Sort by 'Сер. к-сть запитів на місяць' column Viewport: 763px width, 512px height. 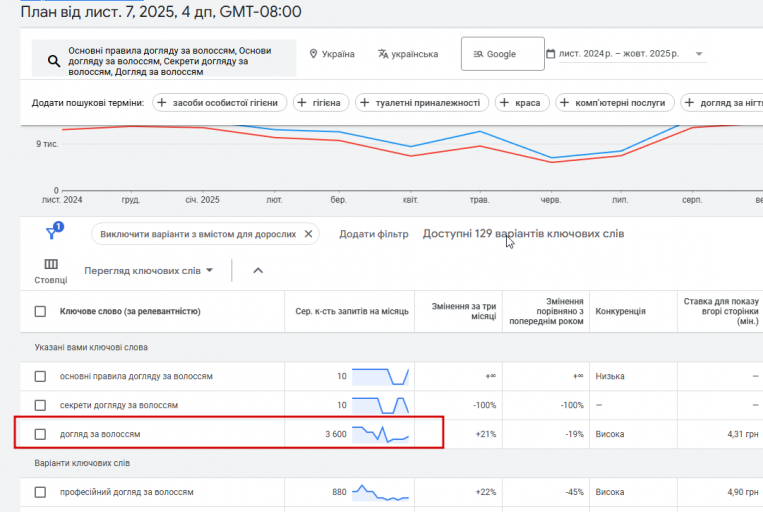[x=352, y=311]
